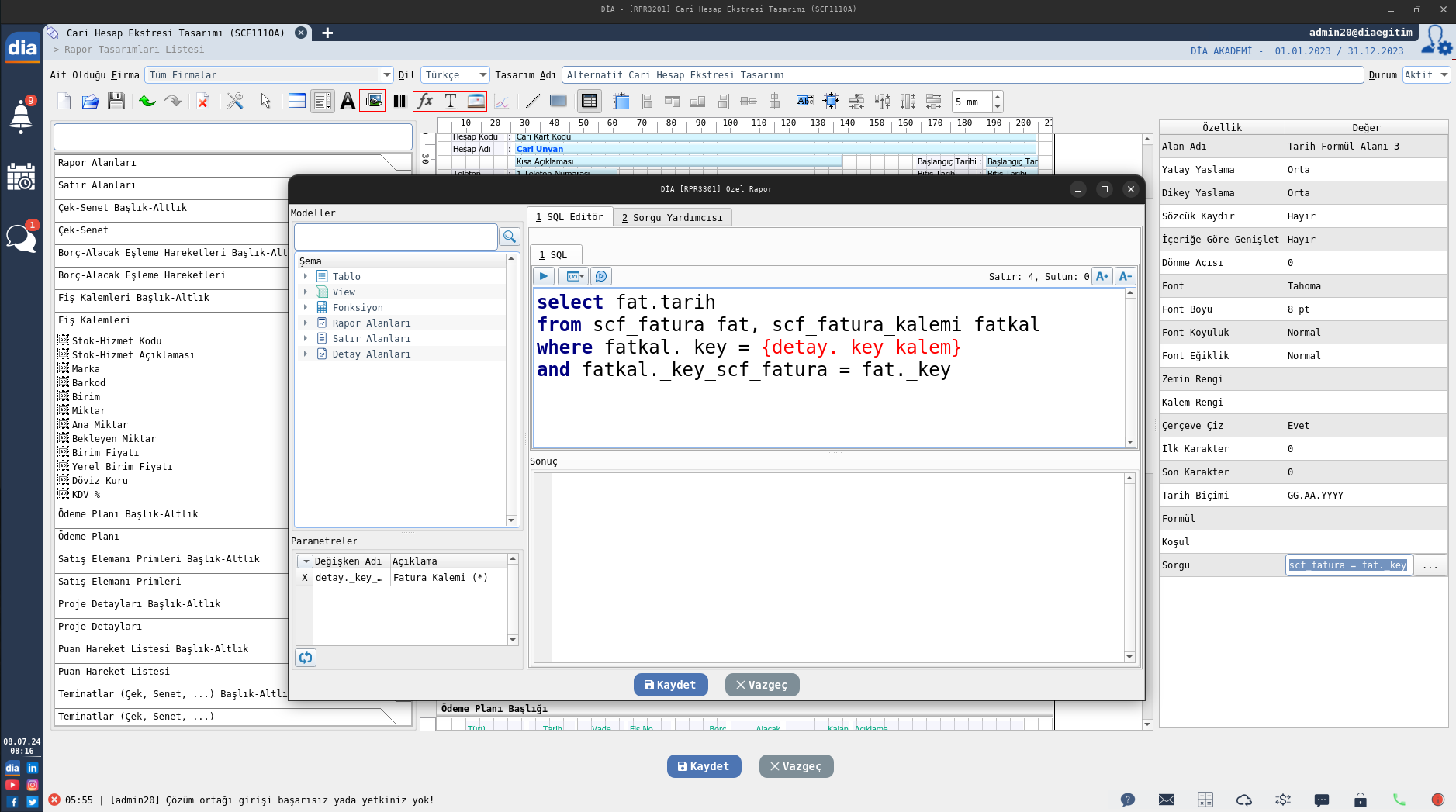Viewport: 1456px width, 812px height.
Task: Click the save floppy disk icon
Action: pos(116,102)
